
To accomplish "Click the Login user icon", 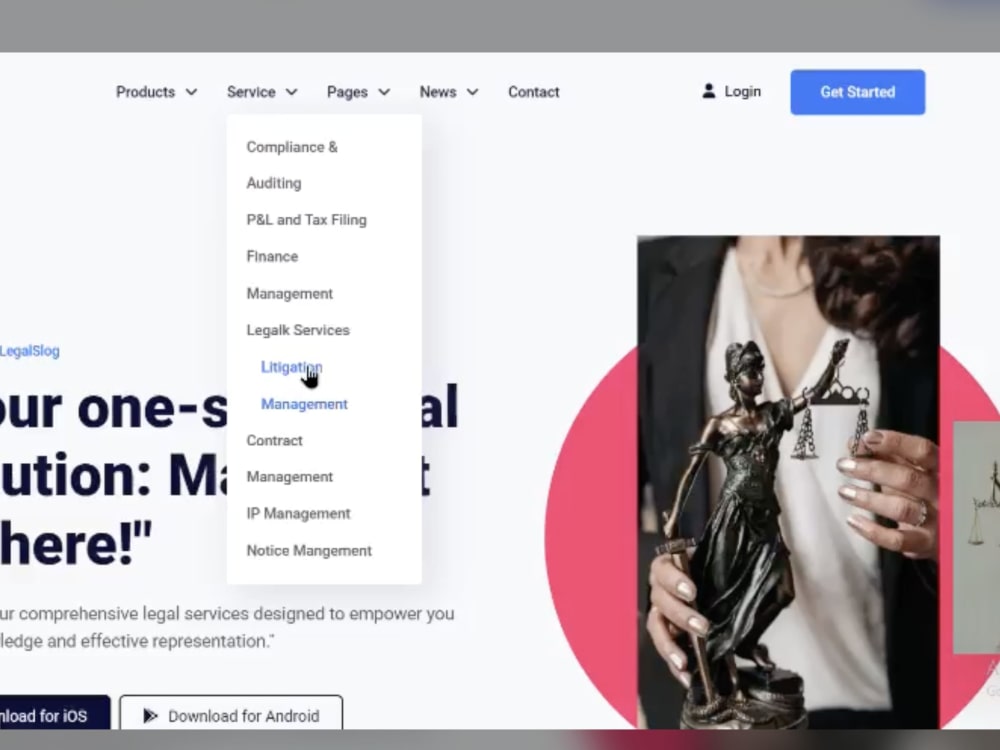I will [709, 91].
